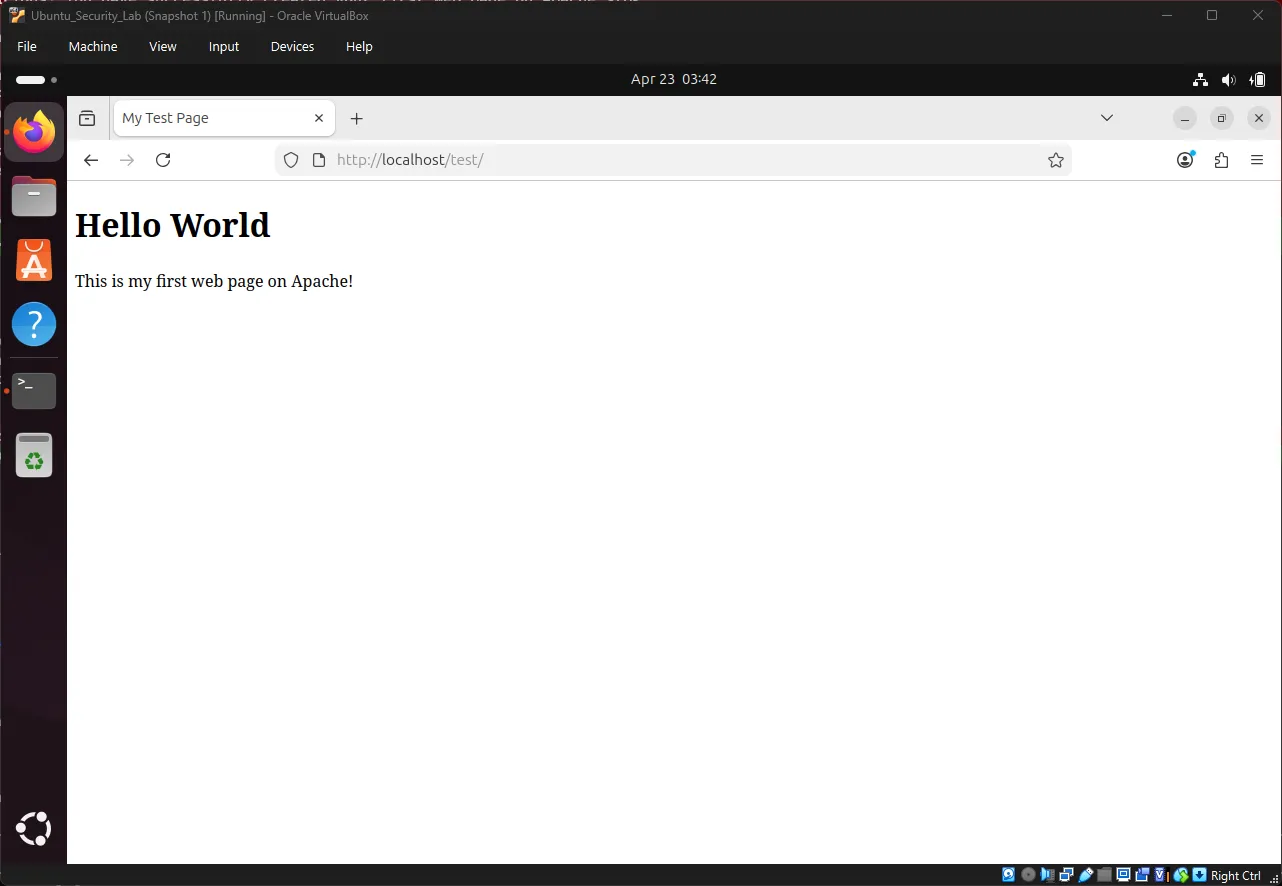Open Firefox View at the tab bar's left
The height and width of the screenshot is (886, 1282).
click(87, 118)
